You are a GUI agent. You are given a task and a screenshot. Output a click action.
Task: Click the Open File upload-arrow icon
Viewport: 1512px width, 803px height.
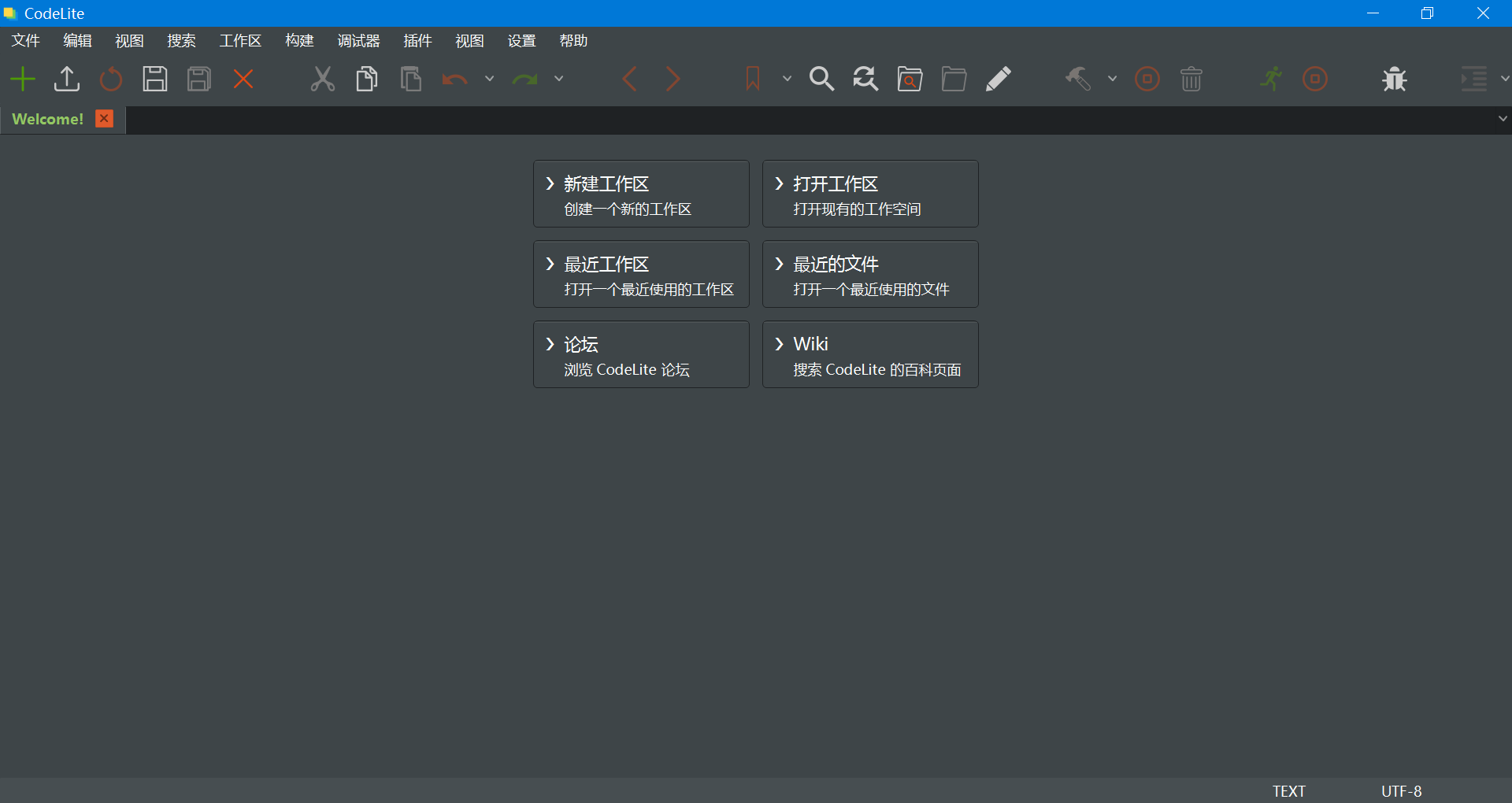[x=67, y=79]
